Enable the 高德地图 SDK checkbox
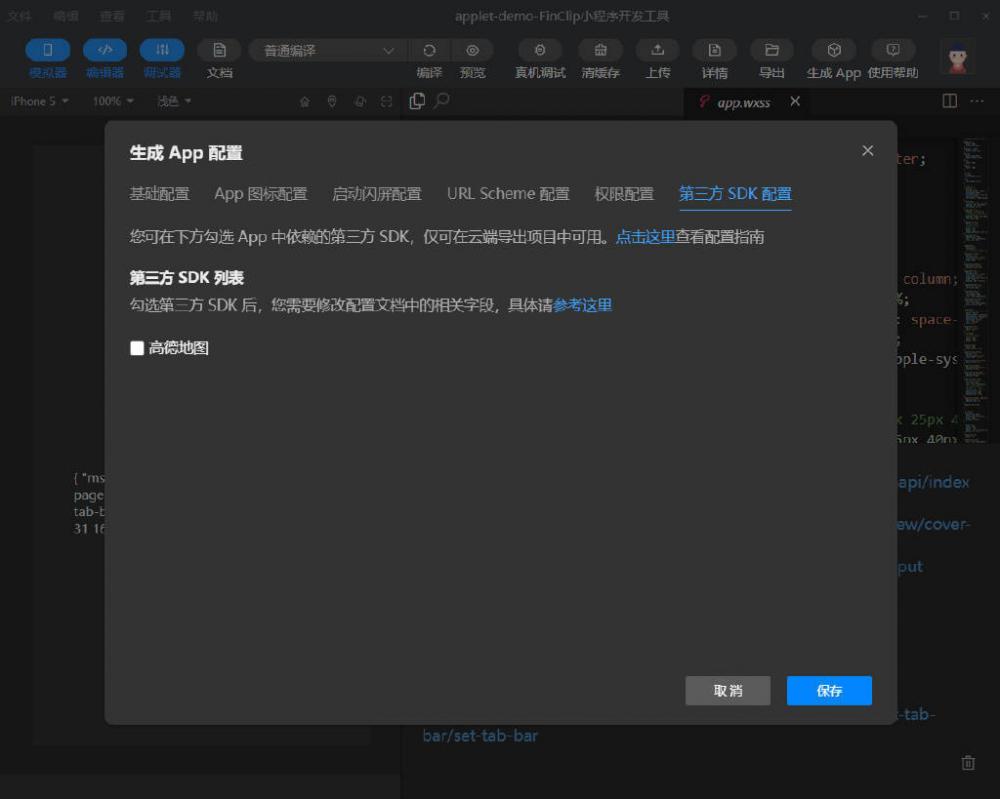The height and width of the screenshot is (799, 1000). coord(137,348)
